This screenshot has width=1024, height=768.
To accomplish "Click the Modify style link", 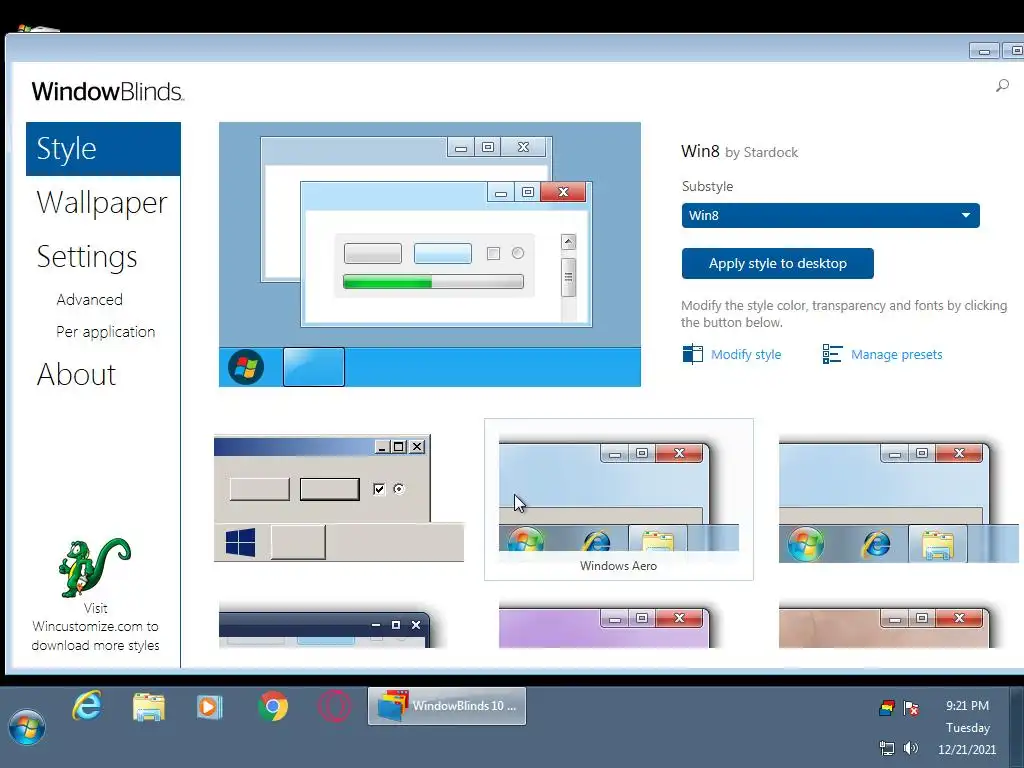I will (746, 355).
